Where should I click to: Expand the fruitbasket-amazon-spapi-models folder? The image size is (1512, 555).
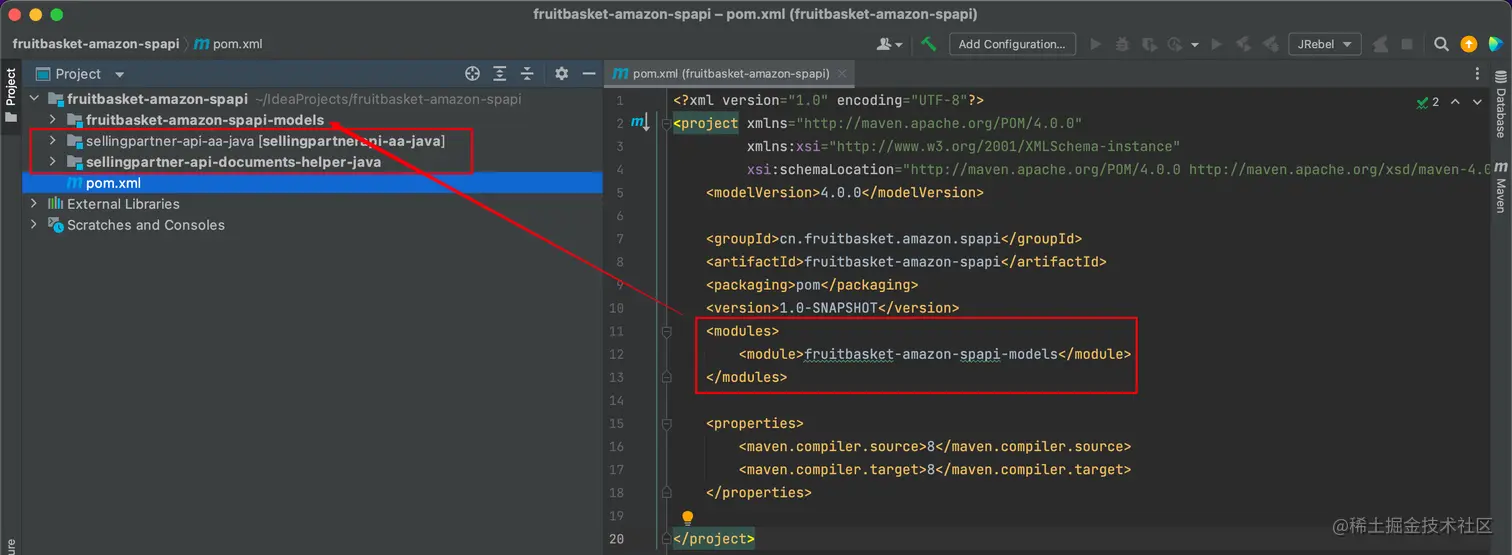coord(53,120)
